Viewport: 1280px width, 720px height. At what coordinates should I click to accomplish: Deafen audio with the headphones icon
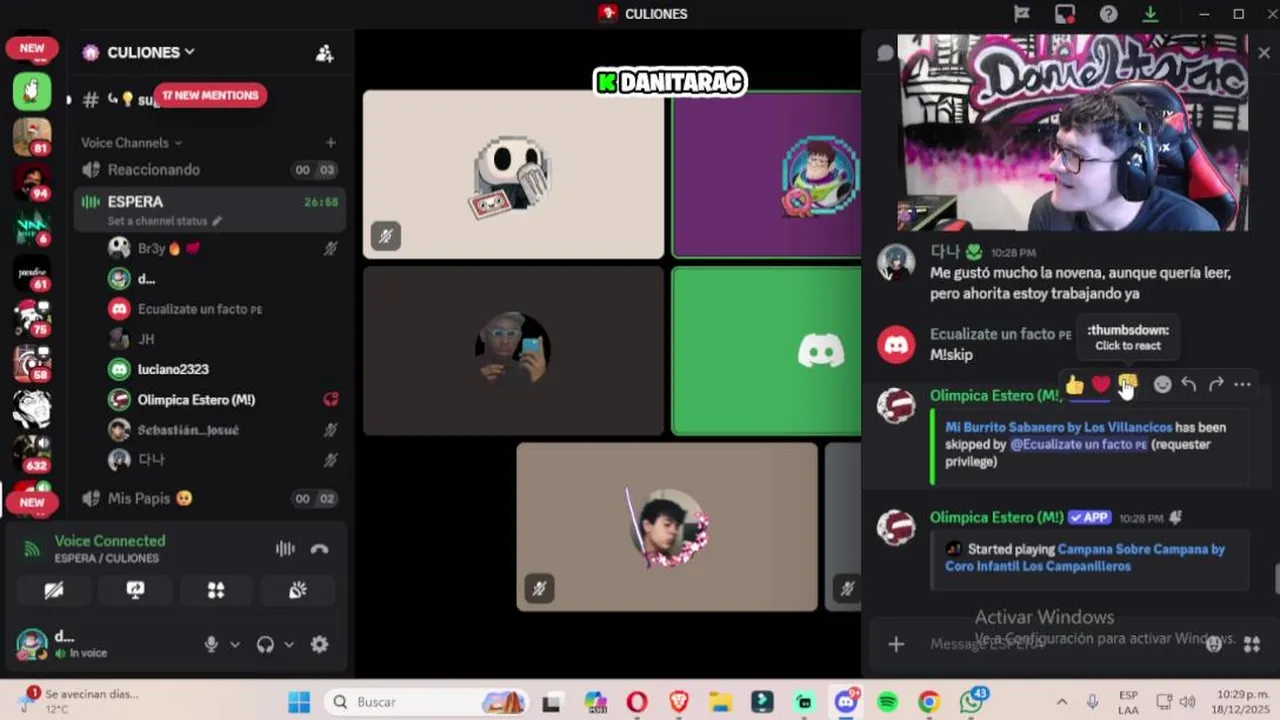click(265, 645)
